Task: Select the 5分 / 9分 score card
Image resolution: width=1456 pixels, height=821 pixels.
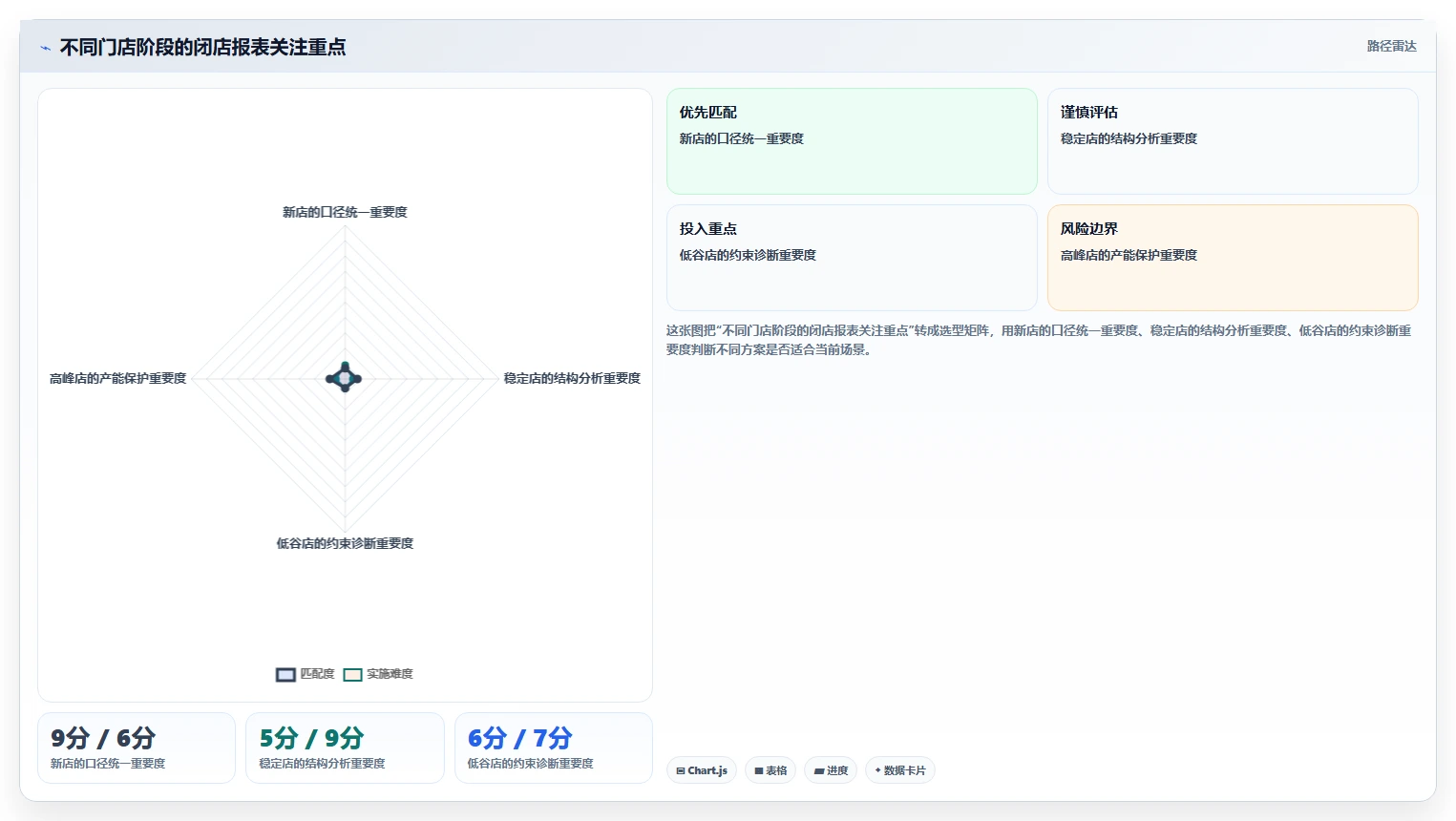Action: [345, 748]
